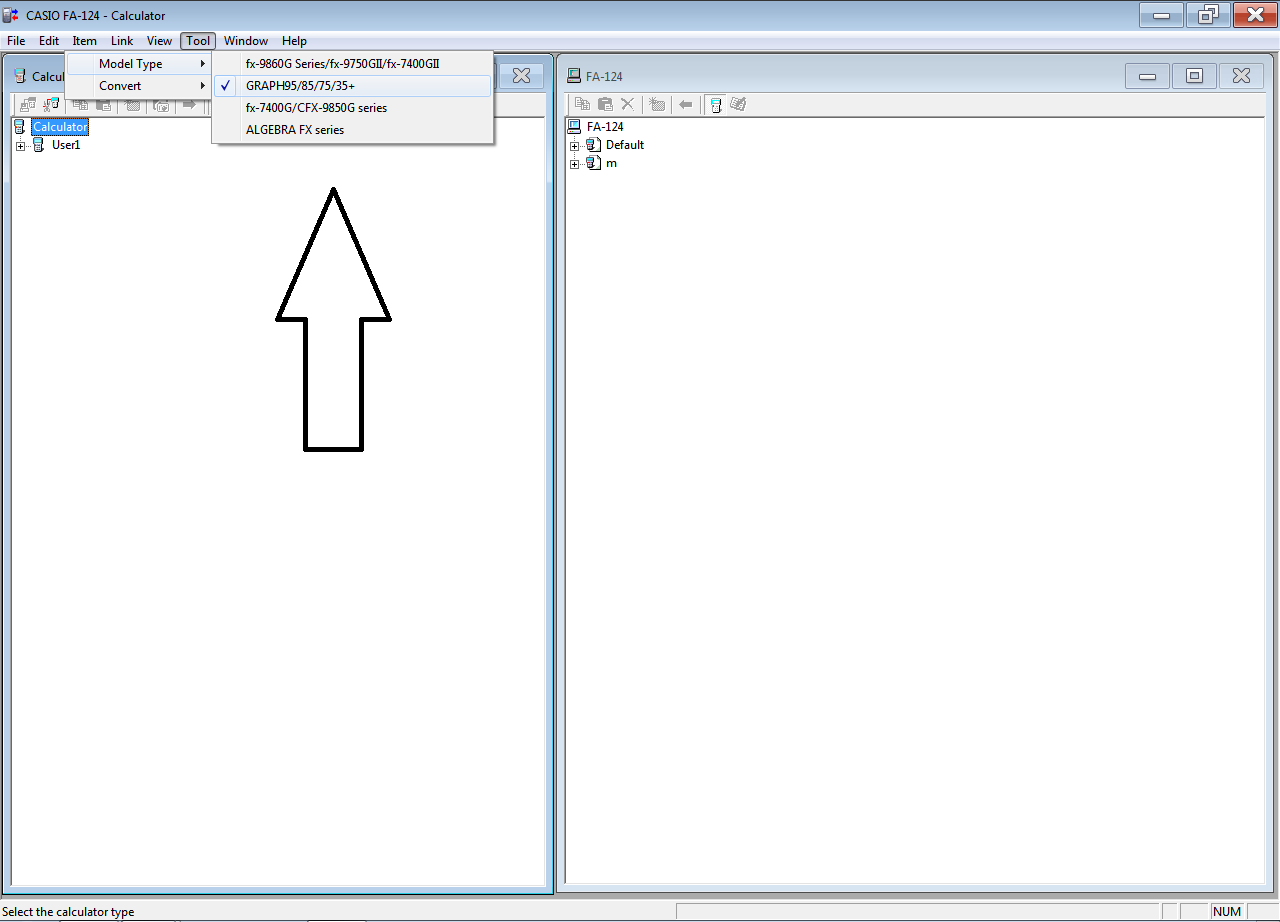
Task: Click the Copy icon in FA-124 pane toolbar
Action: click(x=582, y=104)
